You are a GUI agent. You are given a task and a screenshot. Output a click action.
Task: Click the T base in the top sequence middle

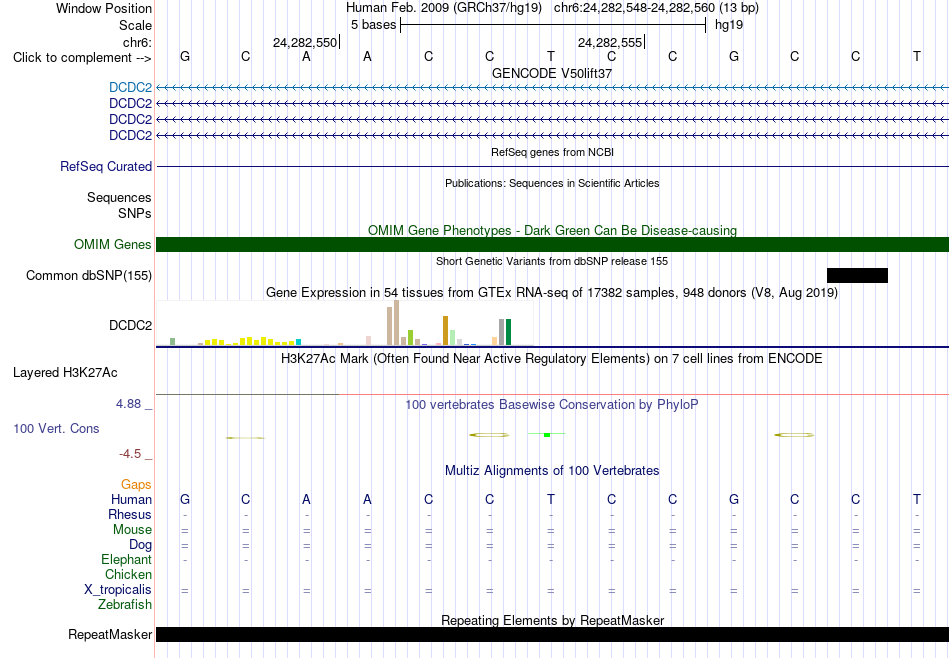(x=551, y=56)
